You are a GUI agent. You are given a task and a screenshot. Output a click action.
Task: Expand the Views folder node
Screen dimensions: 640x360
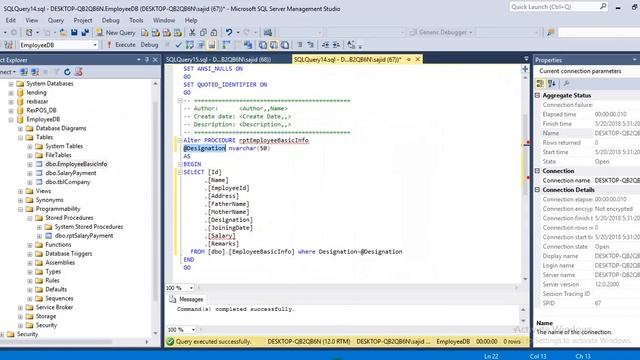(x=20, y=191)
